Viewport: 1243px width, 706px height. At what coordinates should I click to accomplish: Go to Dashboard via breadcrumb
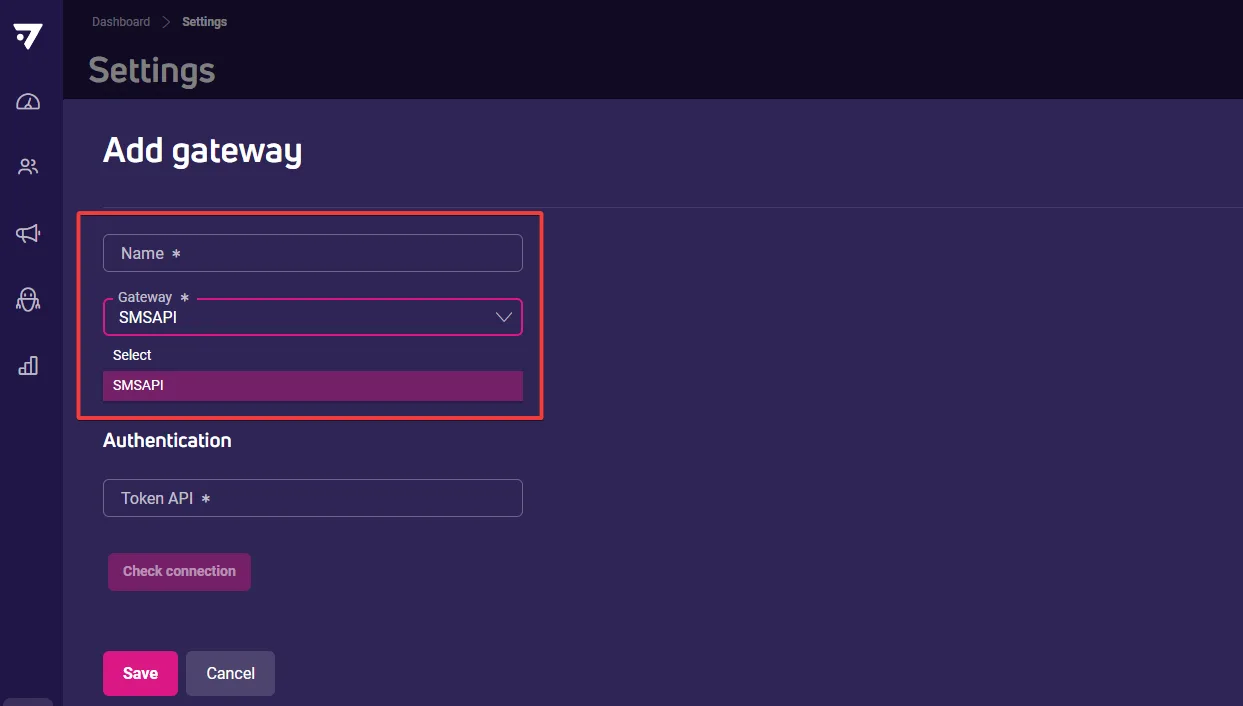click(x=121, y=22)
